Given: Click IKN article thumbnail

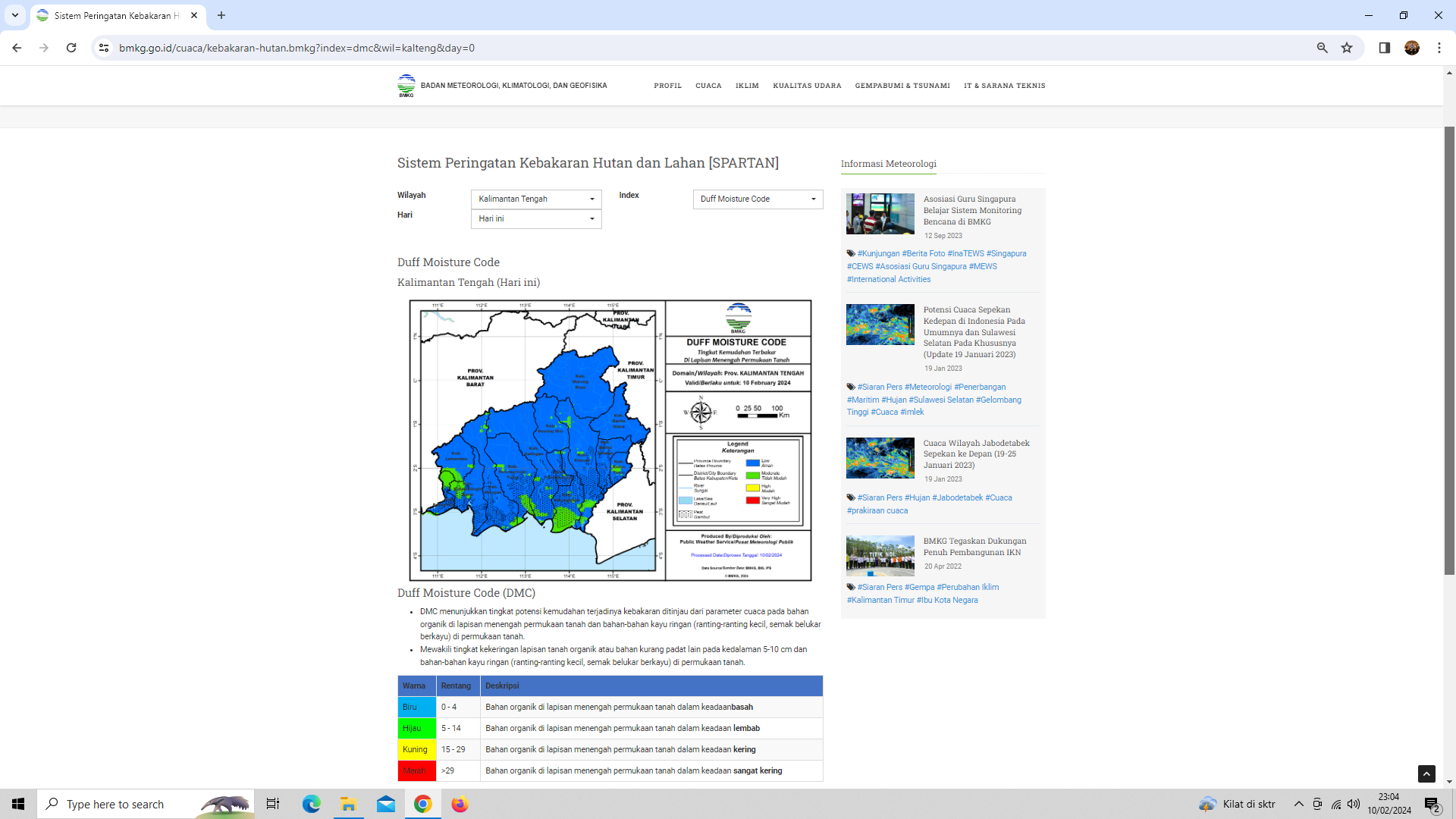Looking at the screenshot, I should (880, 556).
